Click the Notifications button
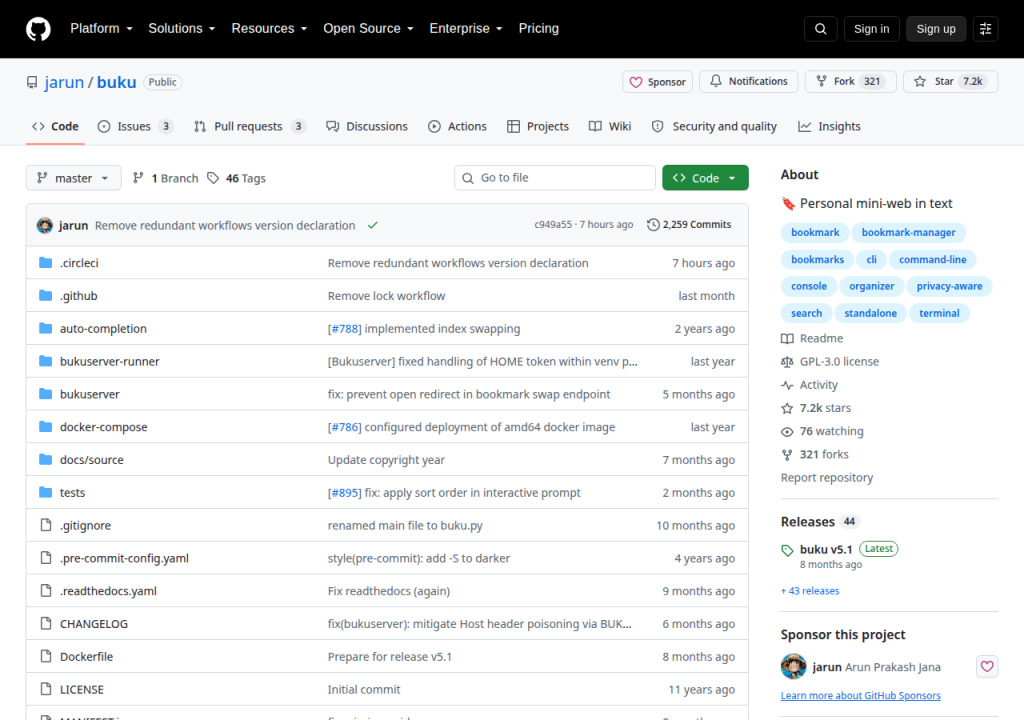 pyautogui.click(x=748, y=82)
